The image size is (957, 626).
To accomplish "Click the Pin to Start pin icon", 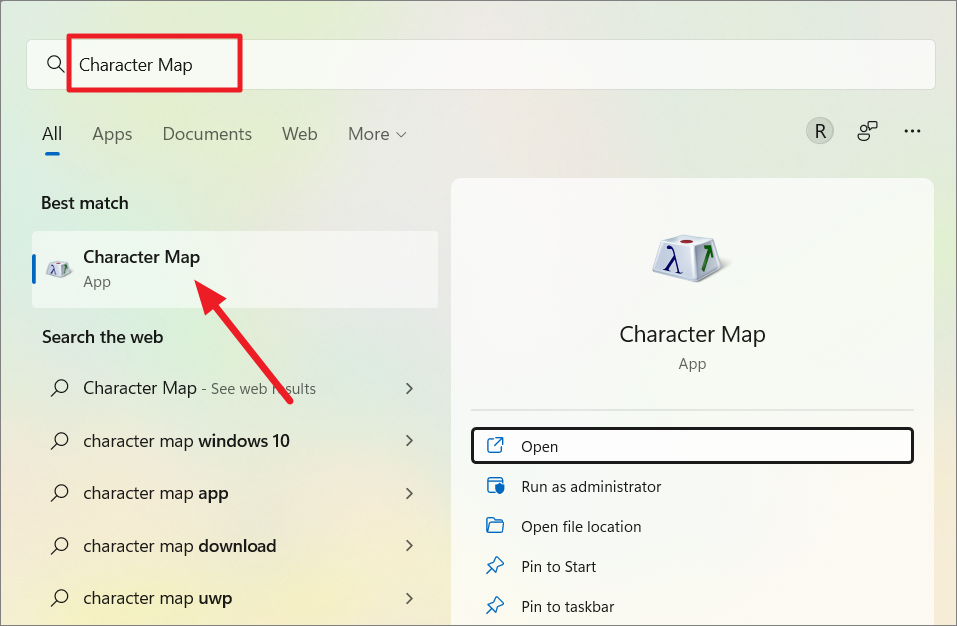I will click(x=495, y=566).
